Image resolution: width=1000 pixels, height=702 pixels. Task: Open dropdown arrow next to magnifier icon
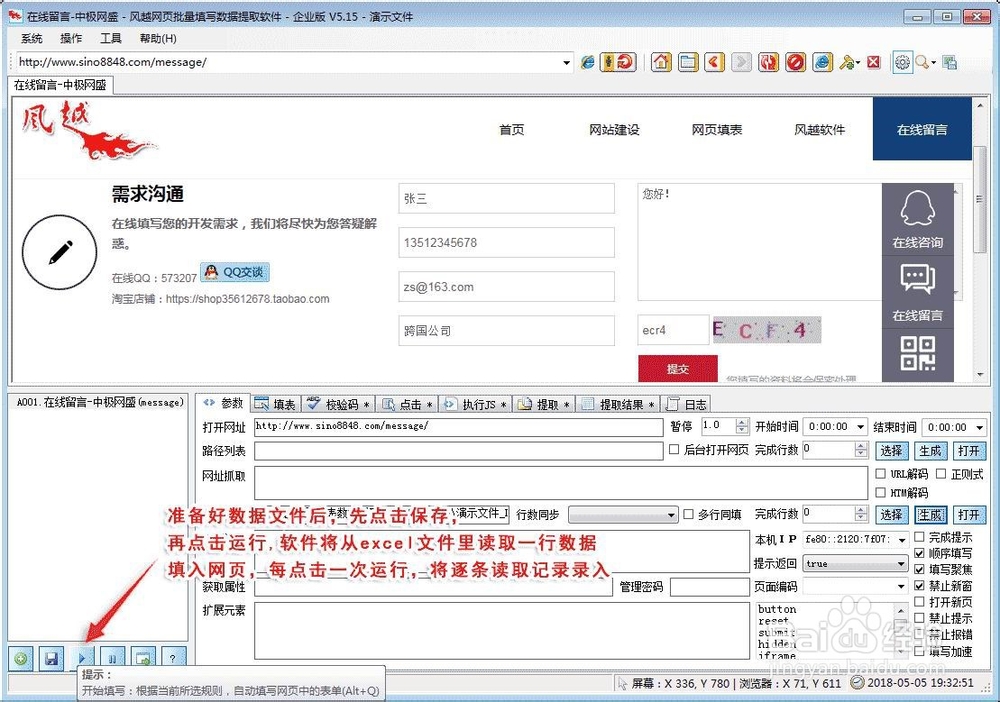933,62
